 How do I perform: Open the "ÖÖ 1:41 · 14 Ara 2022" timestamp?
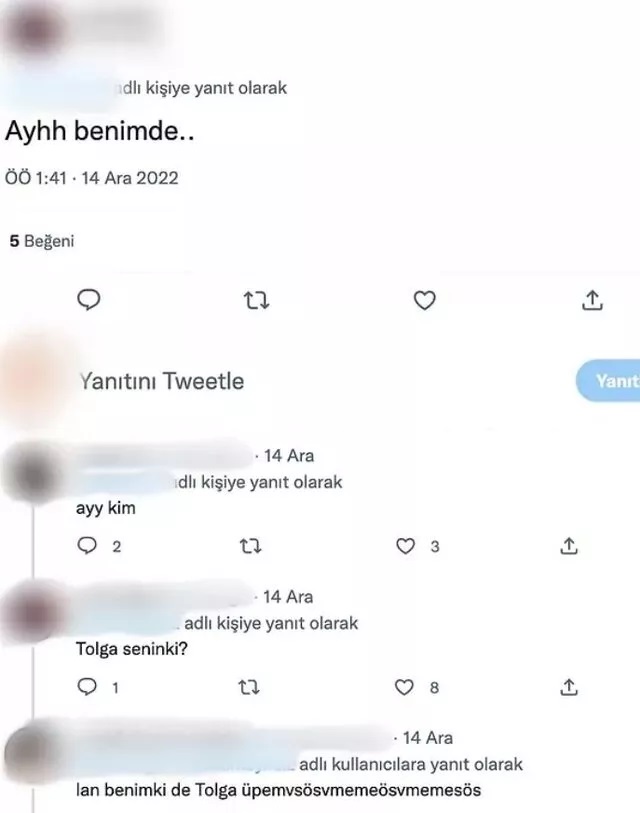[92, 178]
